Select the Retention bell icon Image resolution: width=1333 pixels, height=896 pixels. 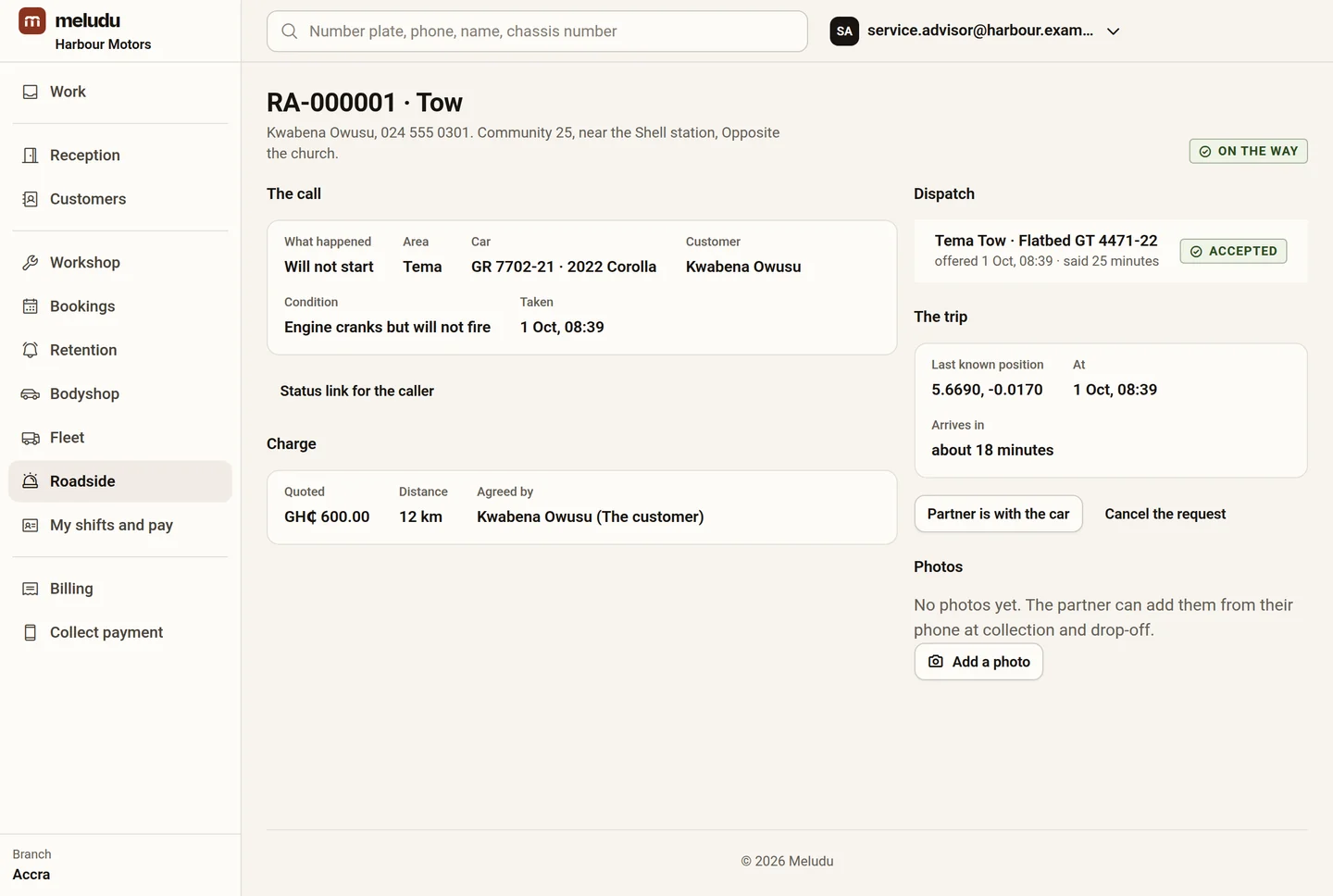pyautogui.click(x=31, y=350)
